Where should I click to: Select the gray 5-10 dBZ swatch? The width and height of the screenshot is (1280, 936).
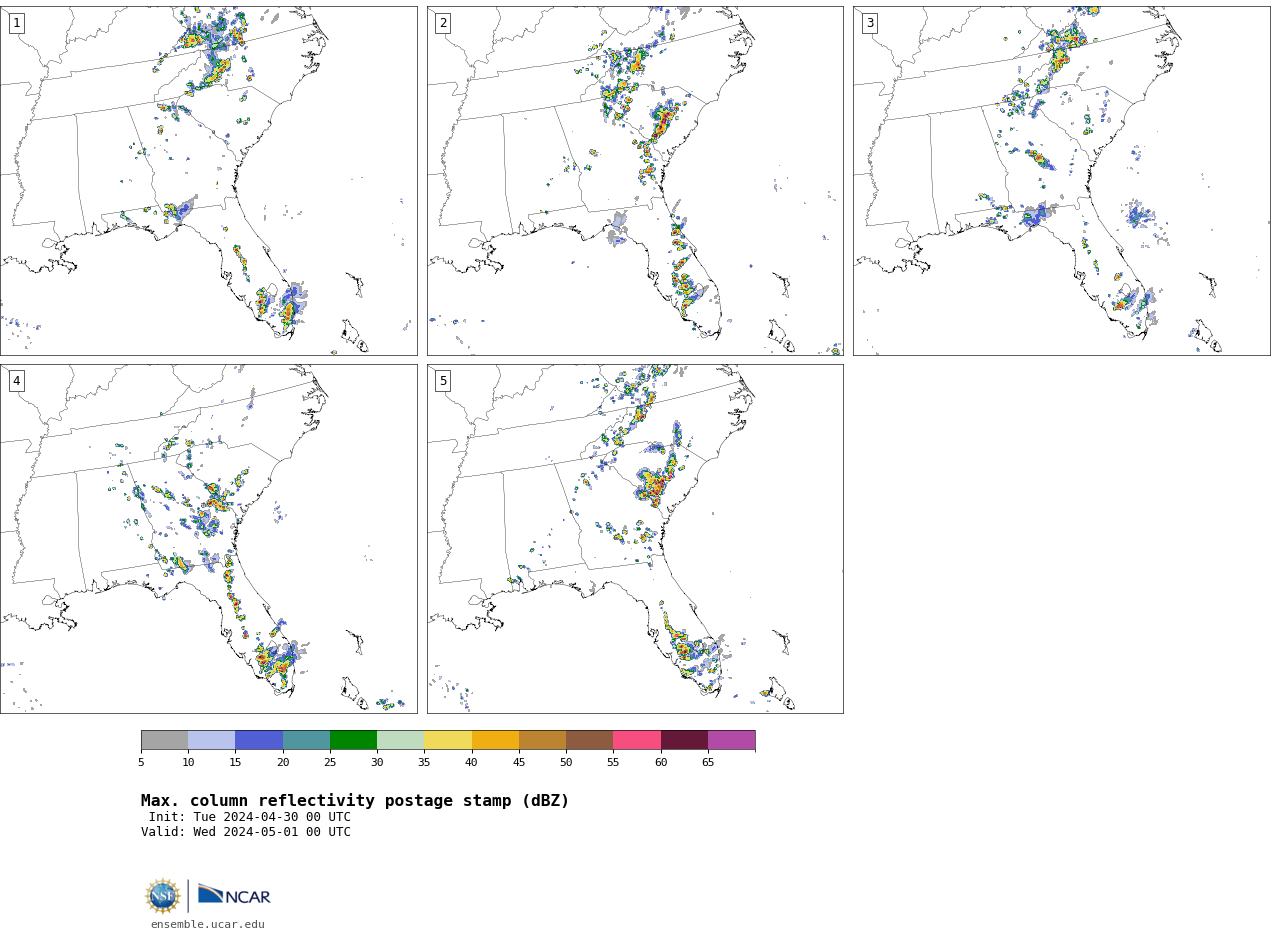pyautogui.click(x=164, y=740)
